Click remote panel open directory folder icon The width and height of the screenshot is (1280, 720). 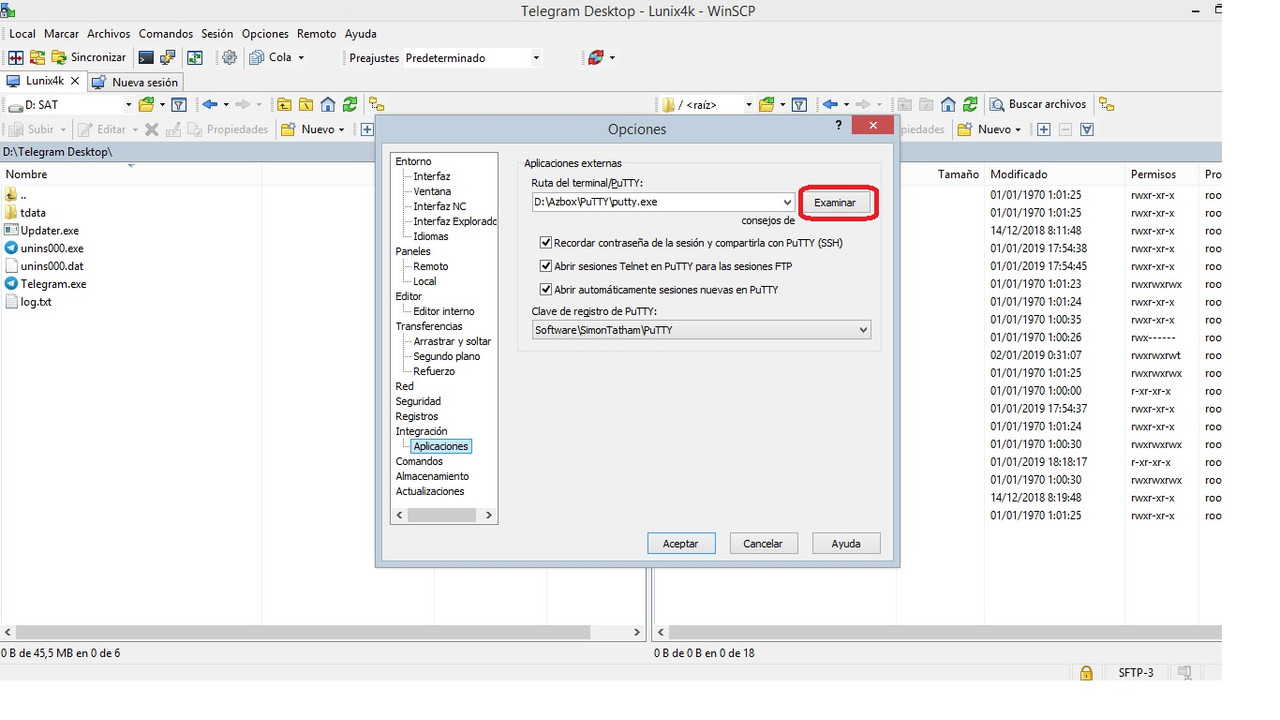[x=768, y=104]
